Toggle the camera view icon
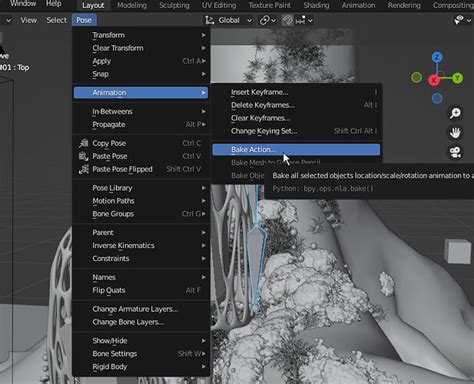This screenshot has height=384, width=474. click(x=455, y=152)
